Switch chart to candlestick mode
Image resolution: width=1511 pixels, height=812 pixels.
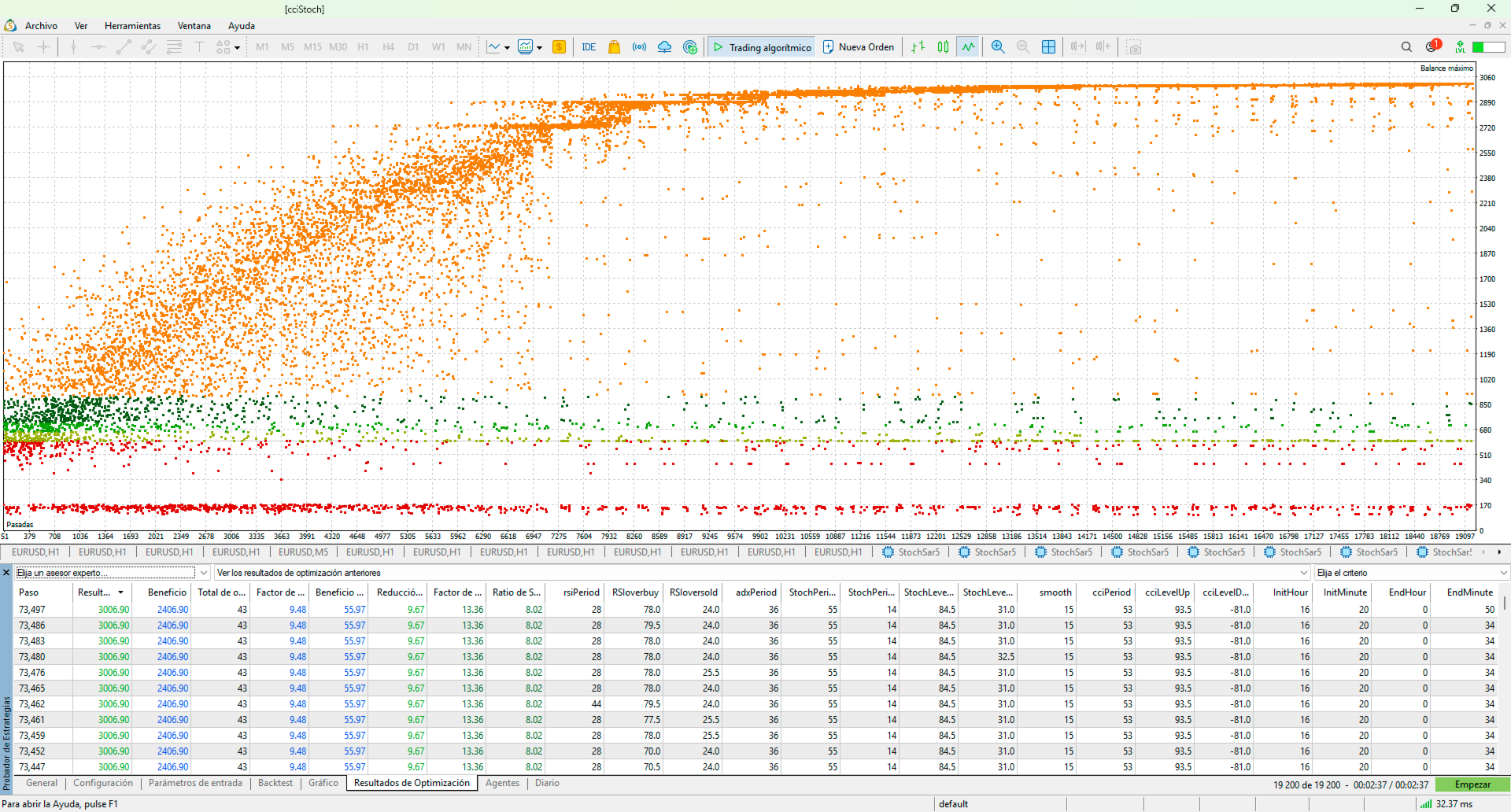coord(943,47)
